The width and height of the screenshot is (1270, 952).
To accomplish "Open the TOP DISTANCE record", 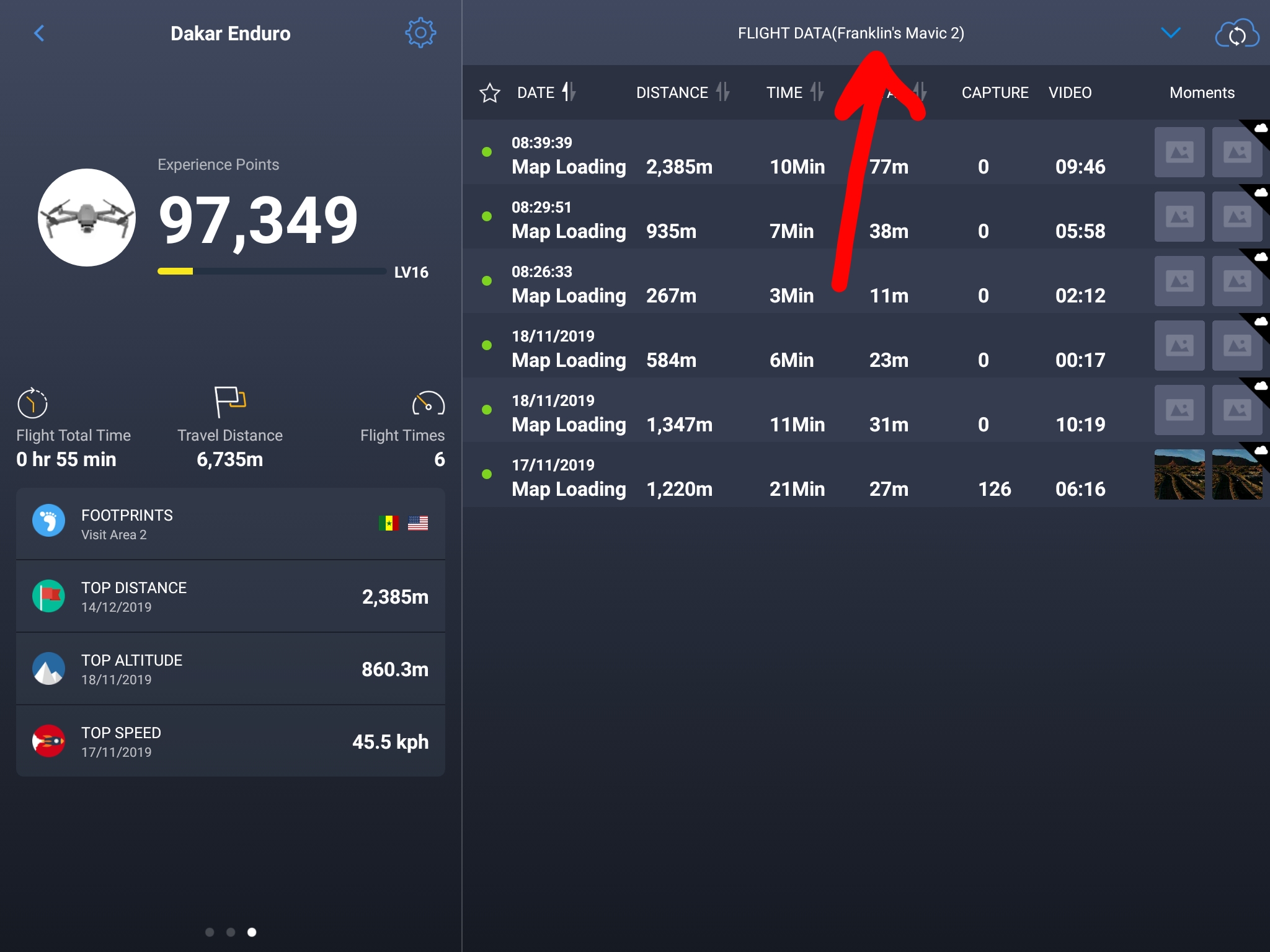I will pos(231,596).
